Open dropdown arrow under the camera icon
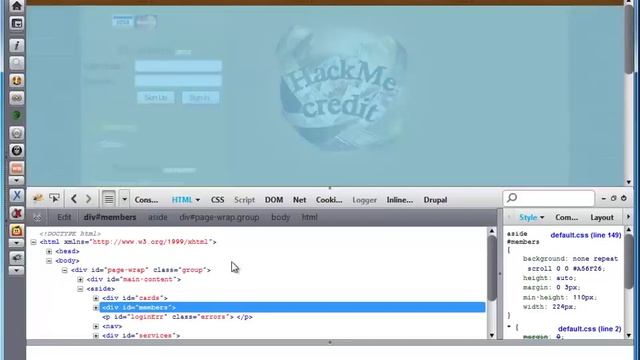The width and height of the screenshot is (640, 360). 16,270
